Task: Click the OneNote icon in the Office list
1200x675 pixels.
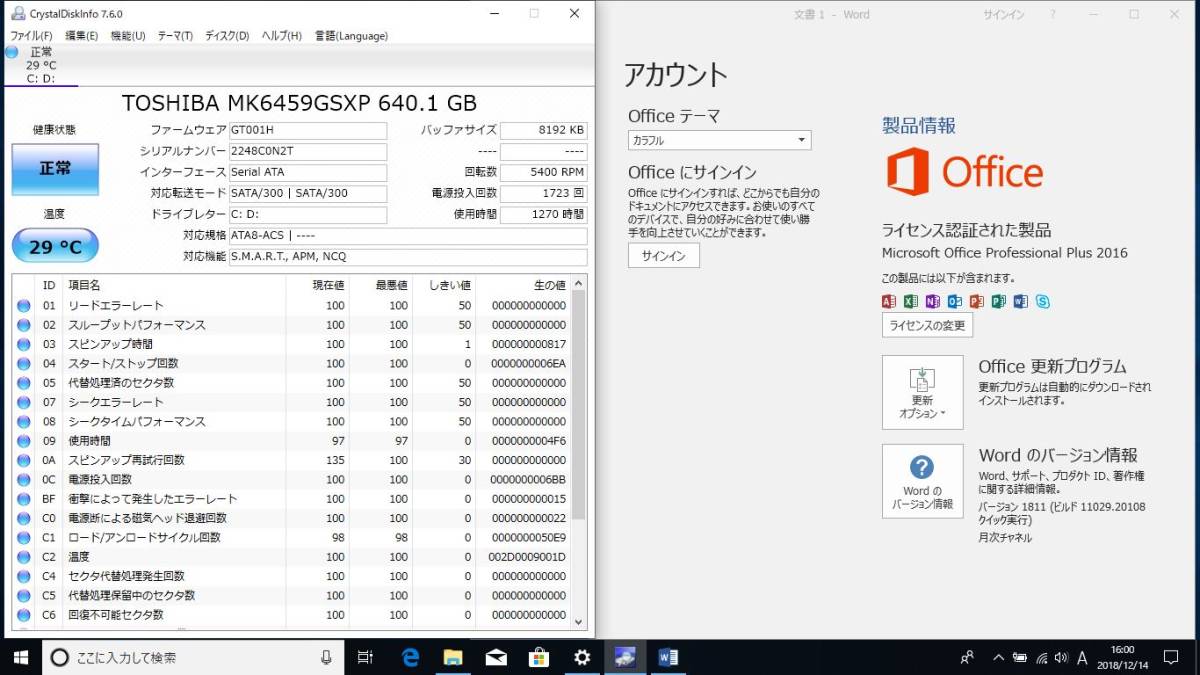Action: tap(933, 300)
